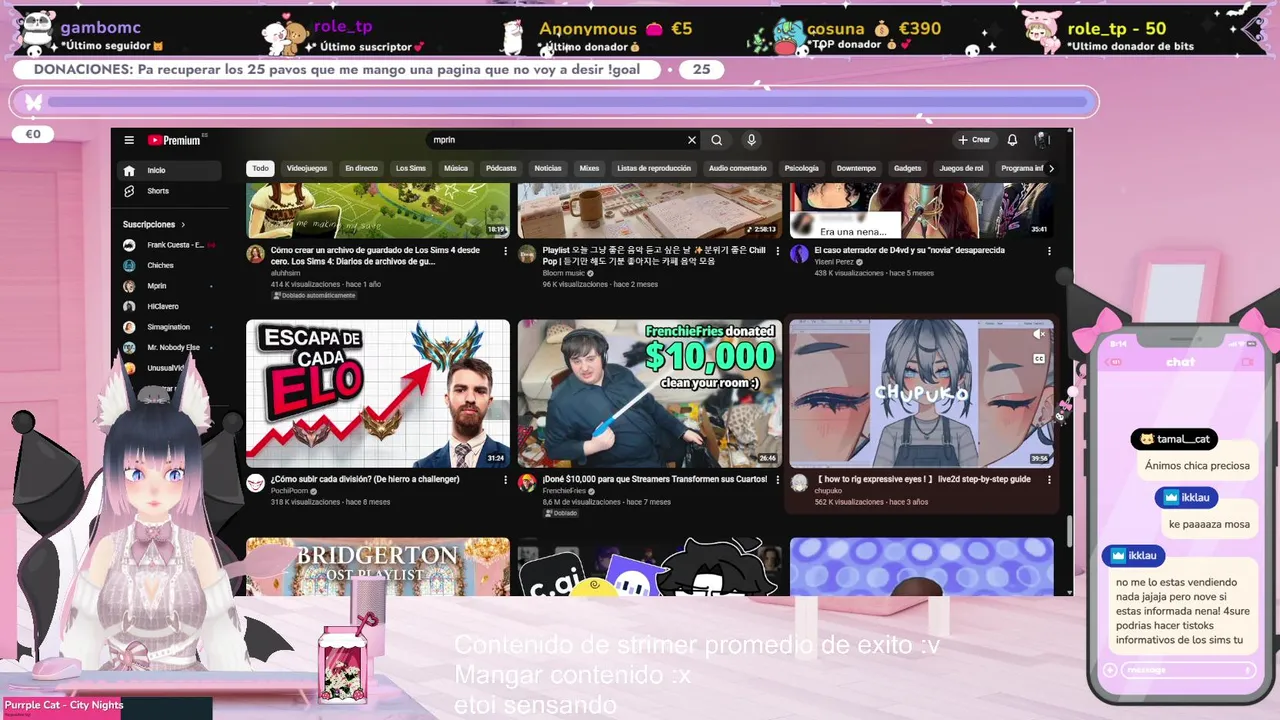
Task: Open options for expressive eyes live2d video
Action: [1049, 480]
